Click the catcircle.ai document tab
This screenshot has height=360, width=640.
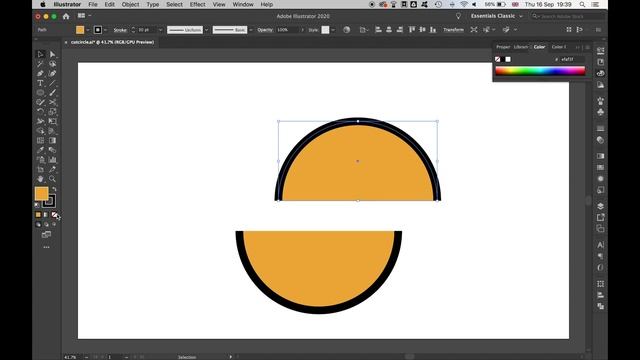[112, 42]
